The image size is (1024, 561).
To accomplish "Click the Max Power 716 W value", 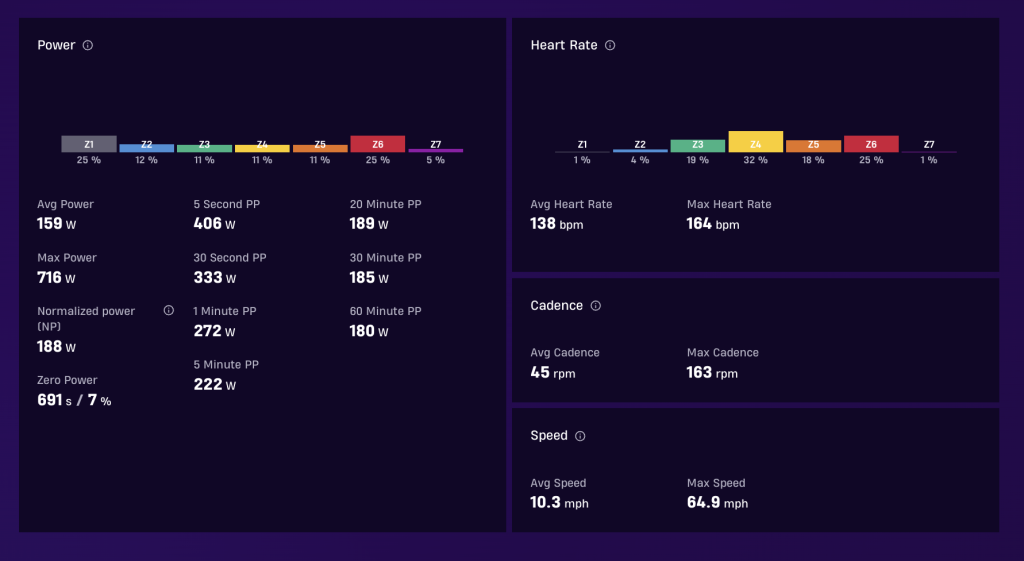I will (x=56, y=278).
